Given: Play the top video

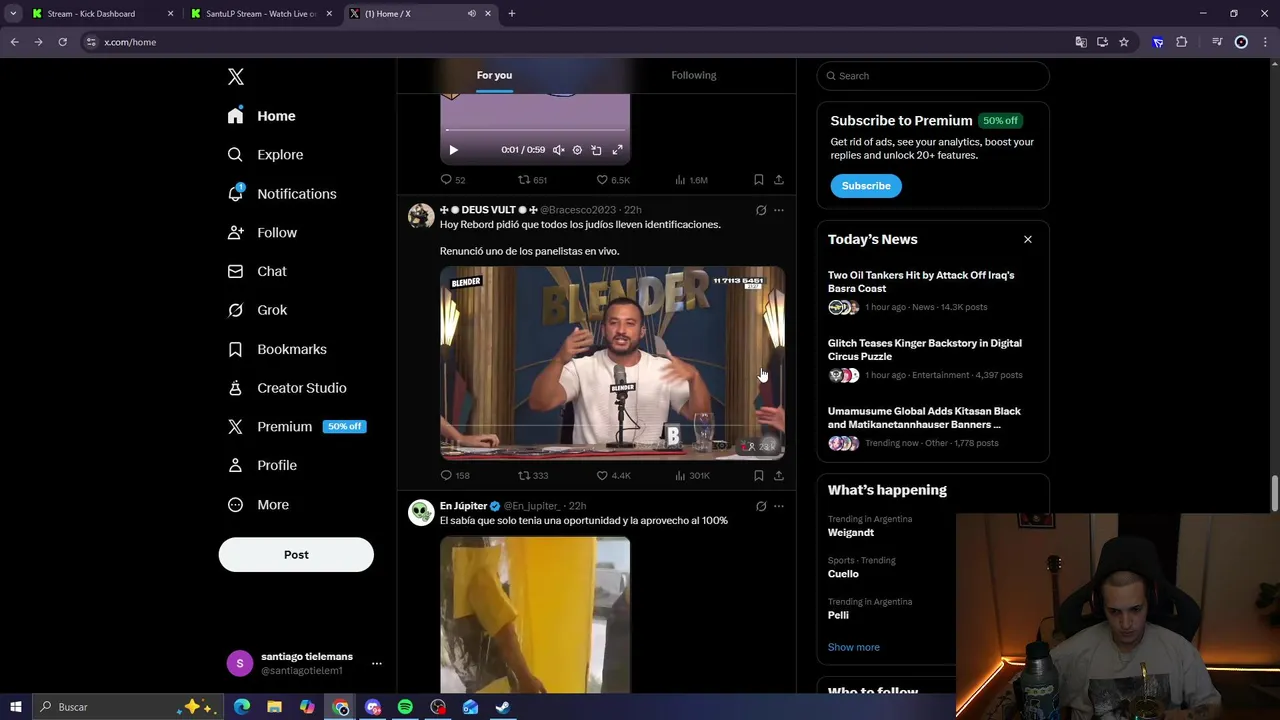Looking at the screenshot, I should (453, 150).
